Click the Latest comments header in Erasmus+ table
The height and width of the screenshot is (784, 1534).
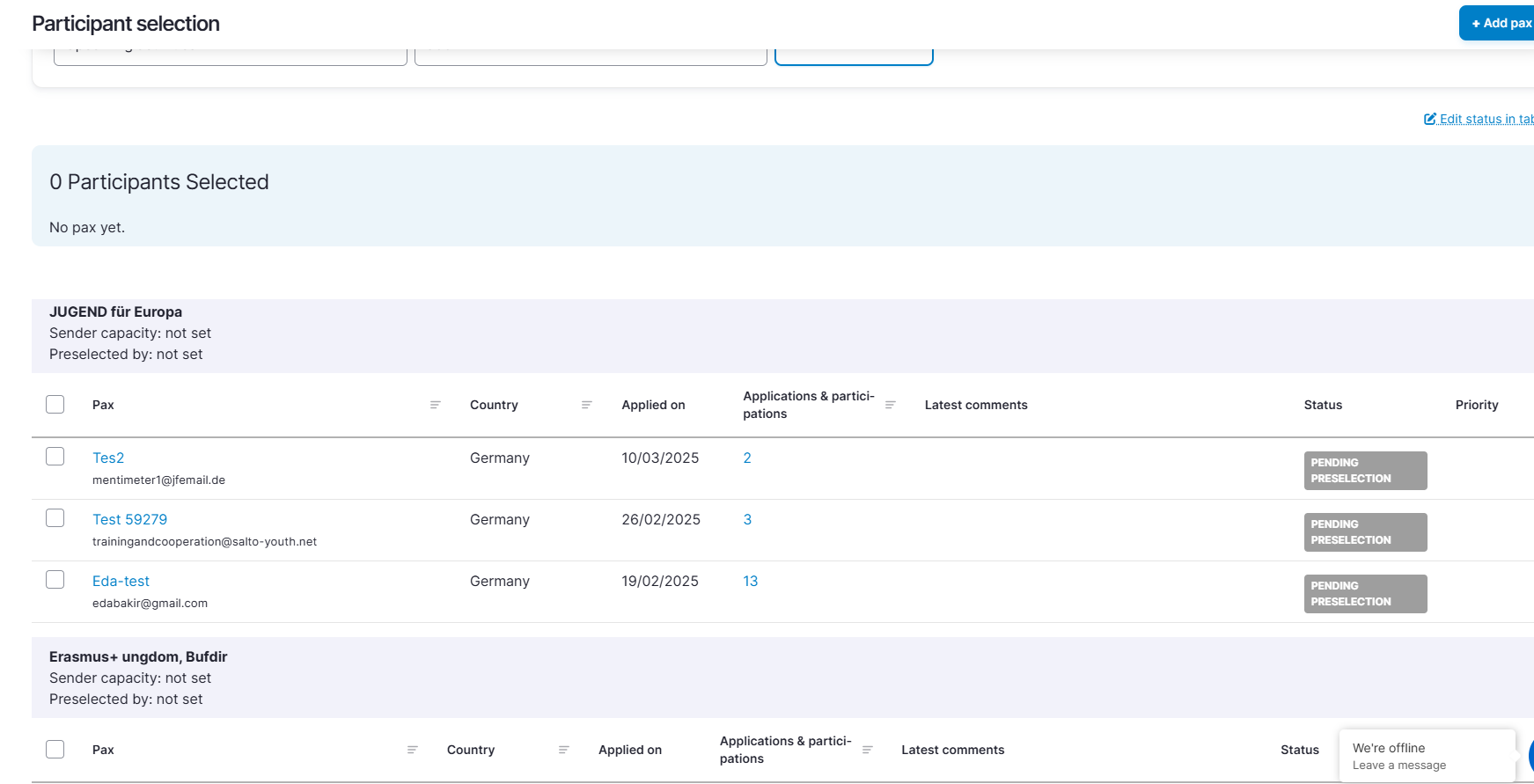[953, 750]
